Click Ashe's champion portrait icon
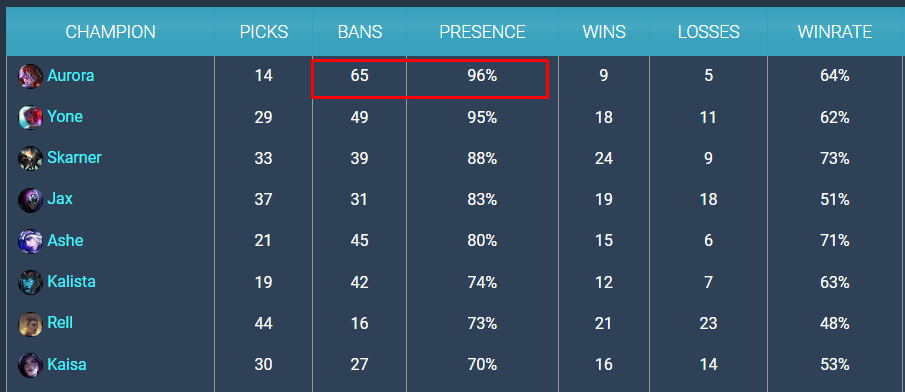This screenshot has height=392, width=905. (30, 241)
